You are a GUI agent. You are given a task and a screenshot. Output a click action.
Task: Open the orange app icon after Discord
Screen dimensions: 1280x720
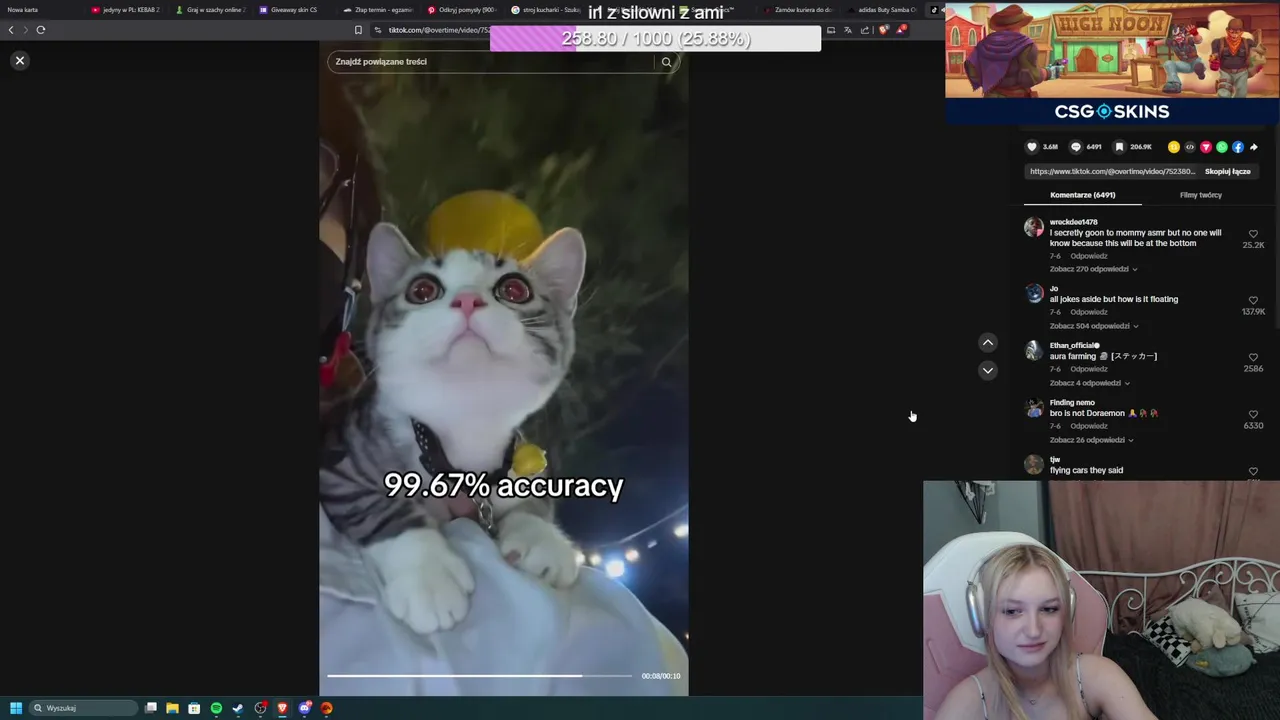(327, 708)
